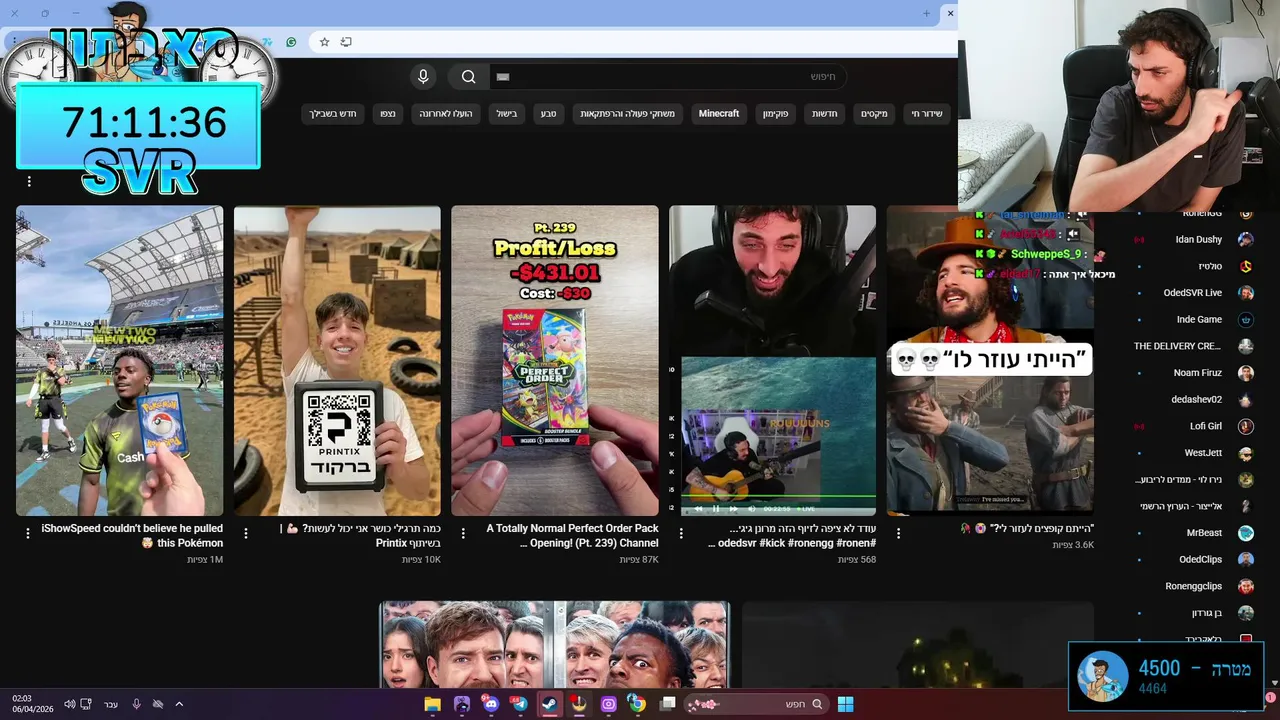Select the מיקסים filter chip
The width and height of the screenshot is (1280, 720).
[874, 114]
